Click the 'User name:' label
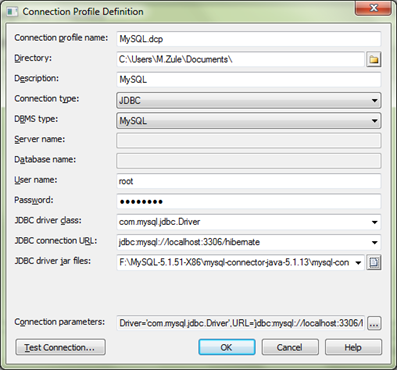The width and height of the screenshot is (397, 370). pyautogui.click(x=36, y=180)
